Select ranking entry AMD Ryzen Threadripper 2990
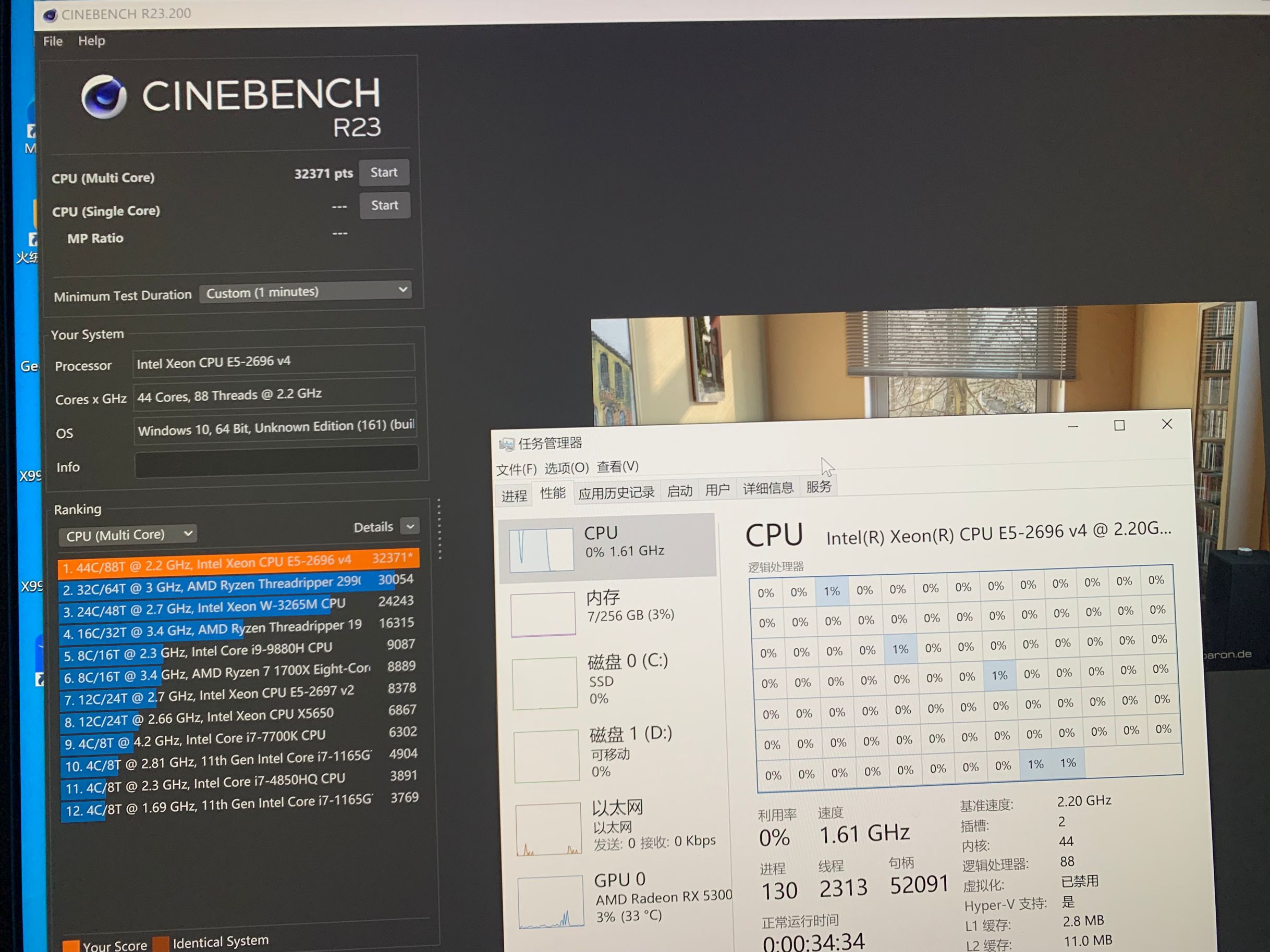The image size is (1270, 952). pos(239,585)
